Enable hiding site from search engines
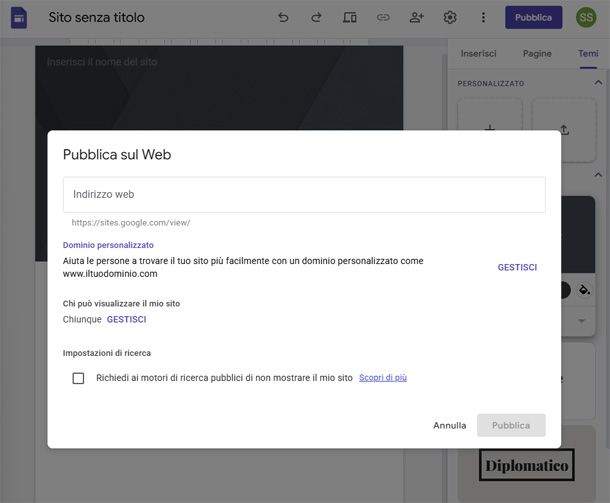Viewport: 610px width, 503px height. 78,378
